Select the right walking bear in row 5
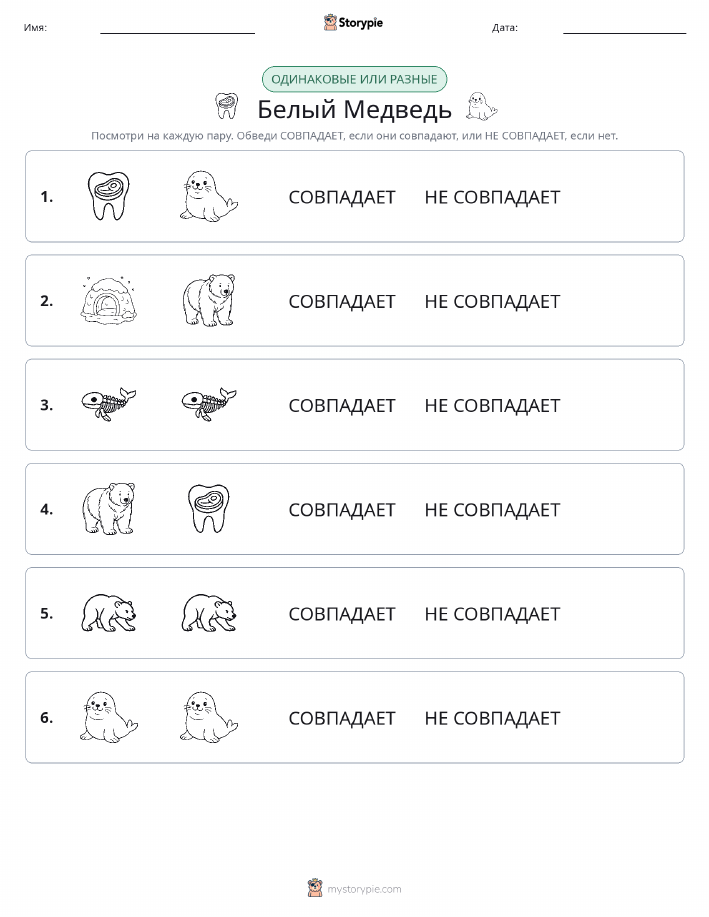The image size is (709, 917). pos(209,613)
